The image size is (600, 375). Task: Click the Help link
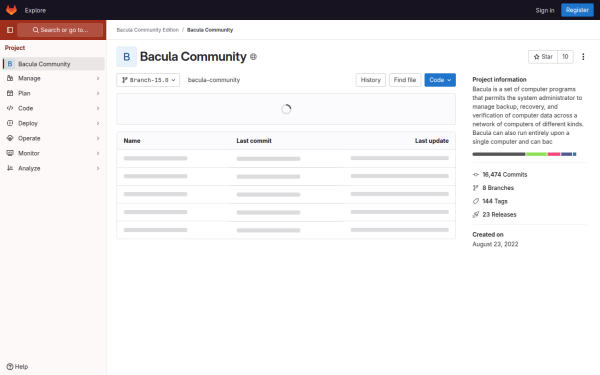coord(17,367)
